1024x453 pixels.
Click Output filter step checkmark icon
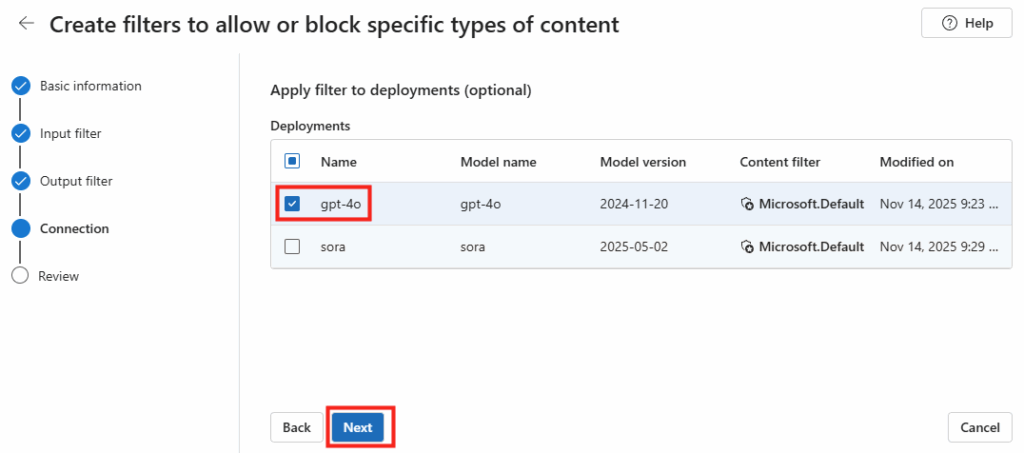(20, 181)
